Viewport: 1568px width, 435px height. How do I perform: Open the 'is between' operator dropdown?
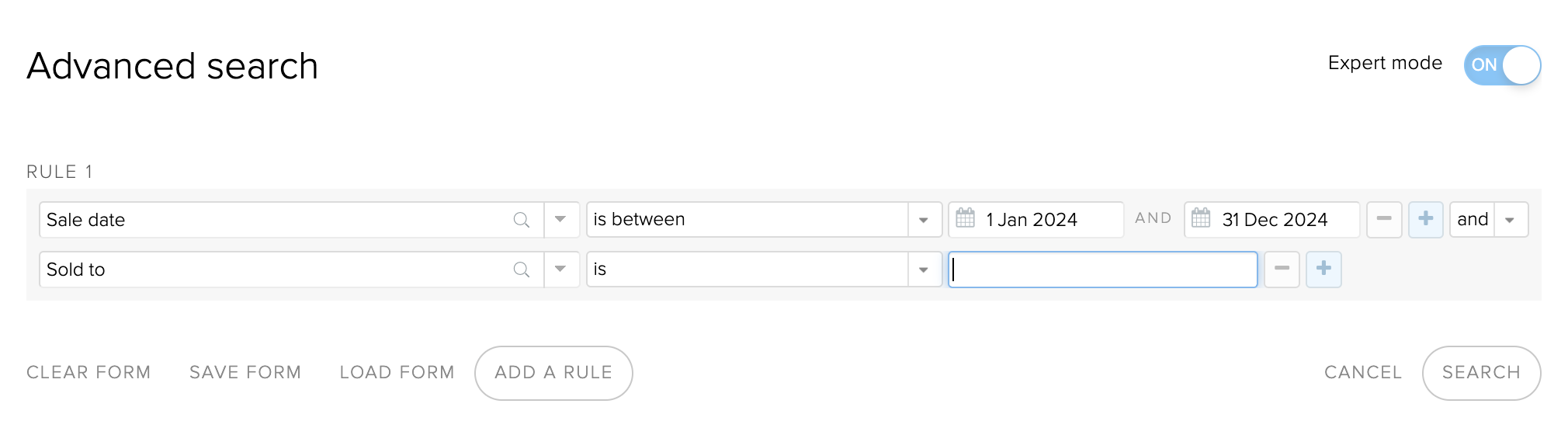[x=764, y=220]
